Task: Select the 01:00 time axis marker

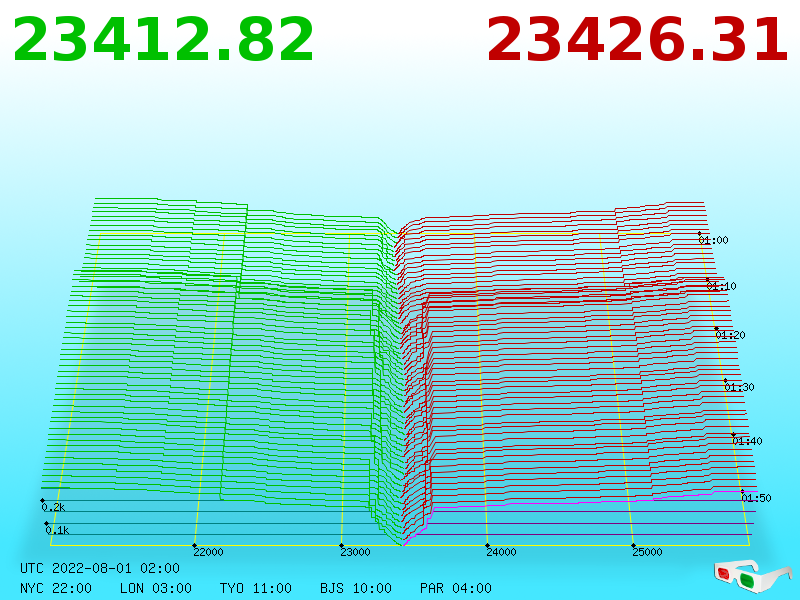Action: pyautogui.click(x=713, y=240)
